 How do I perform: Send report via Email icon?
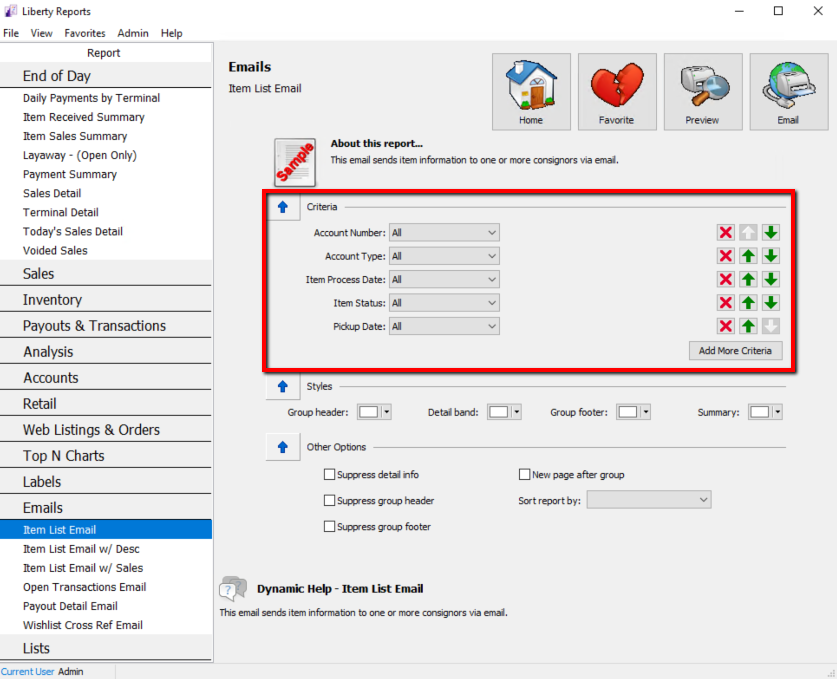click(789, 91)
